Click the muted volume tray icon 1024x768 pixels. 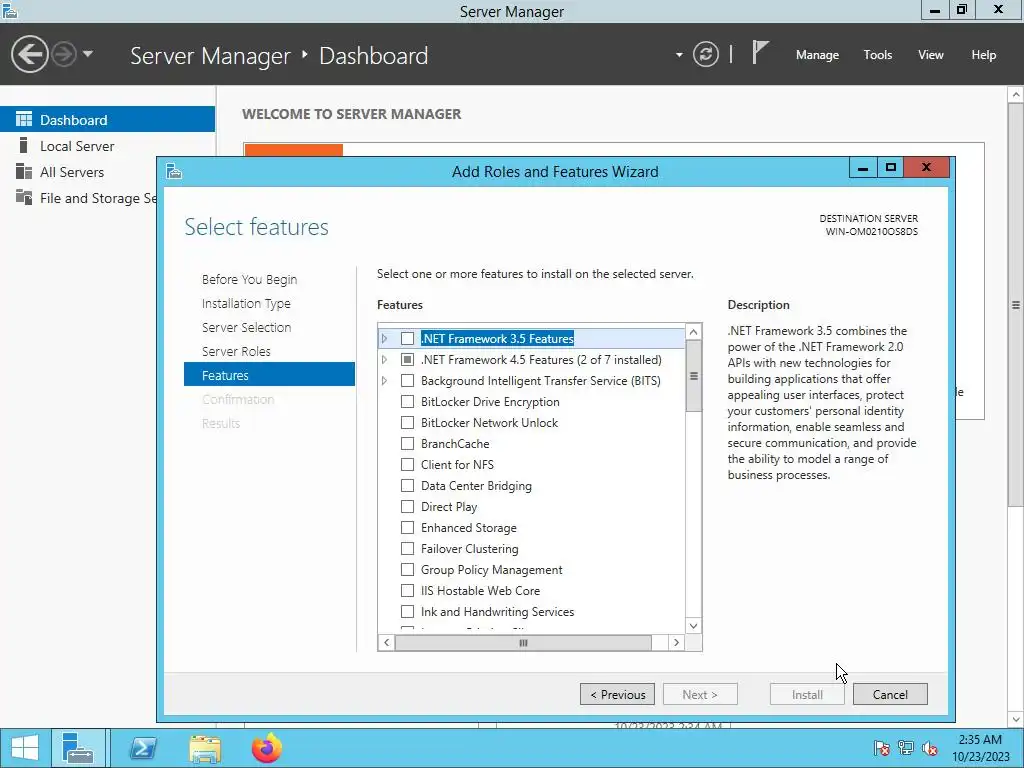coord(929,748)
